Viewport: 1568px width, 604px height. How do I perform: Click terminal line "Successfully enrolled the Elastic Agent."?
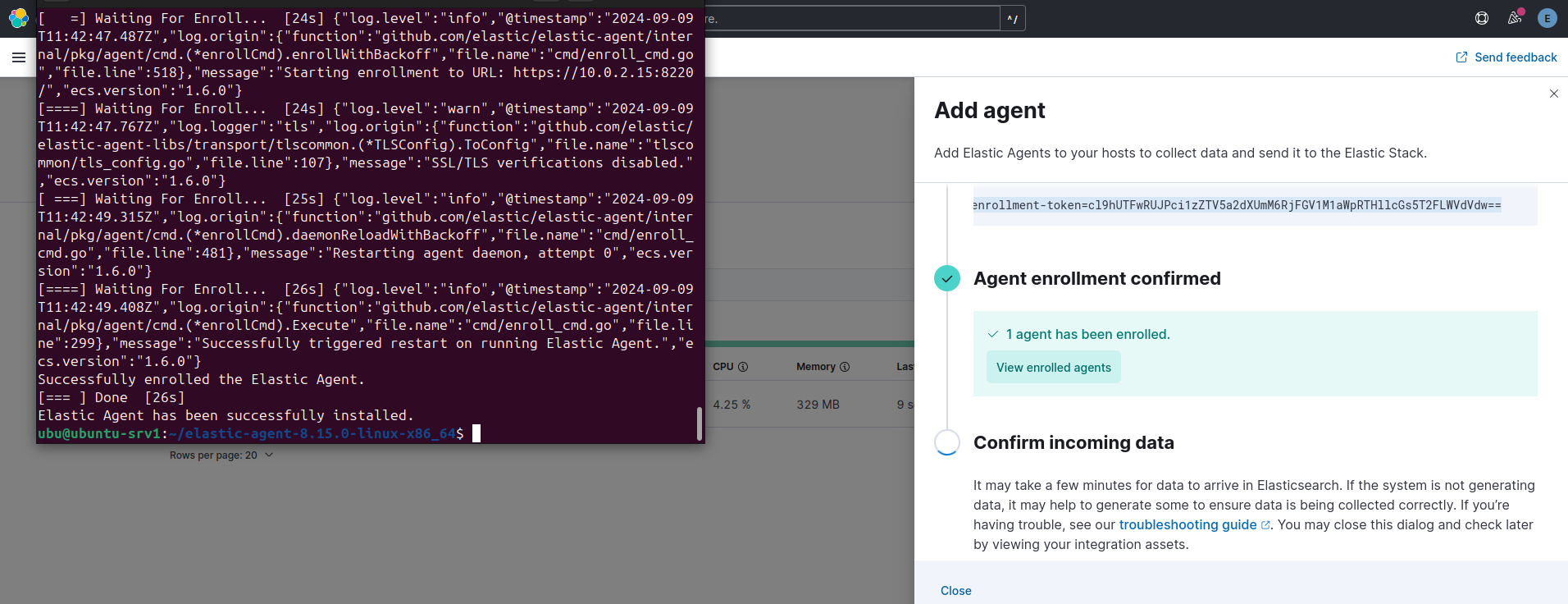point(201,379)
